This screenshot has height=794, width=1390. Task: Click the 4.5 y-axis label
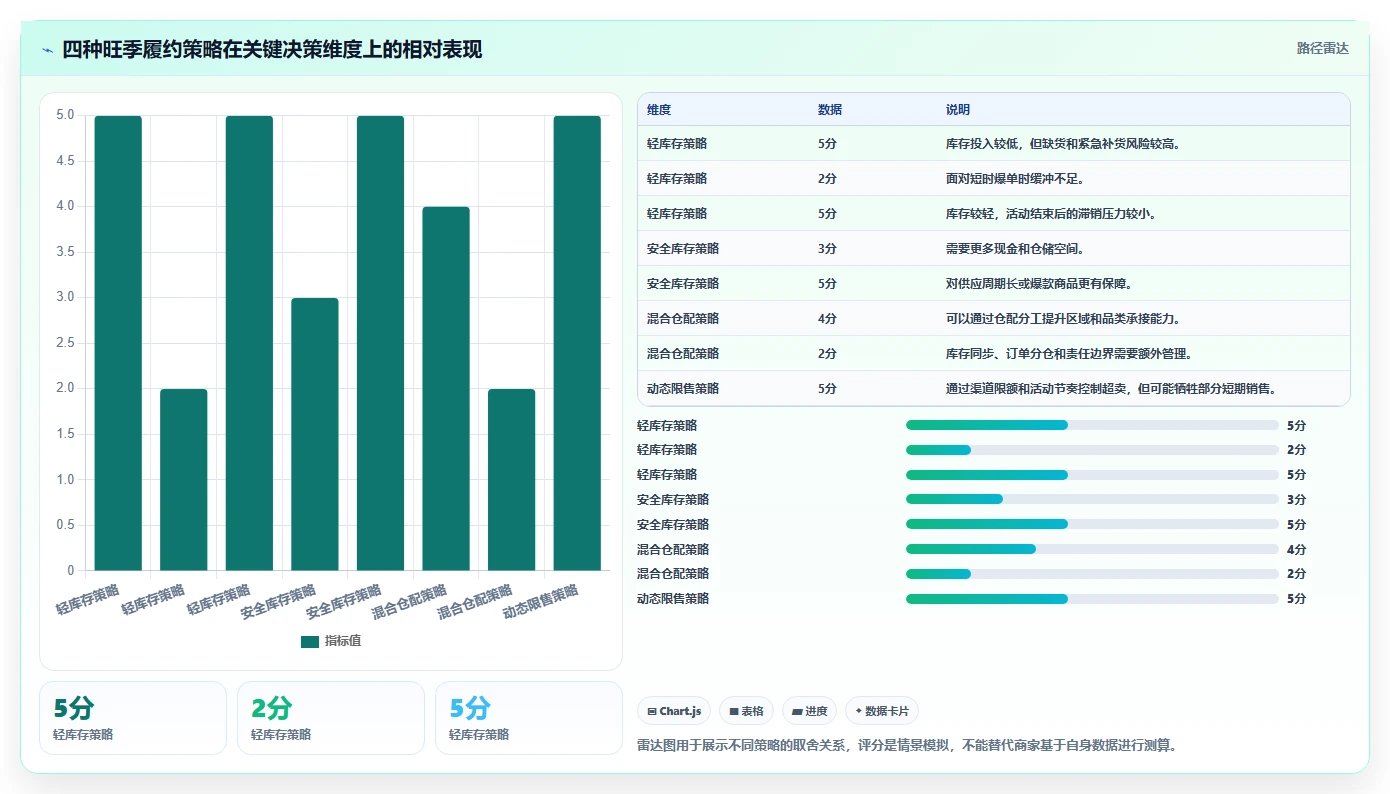coord(65,161)
